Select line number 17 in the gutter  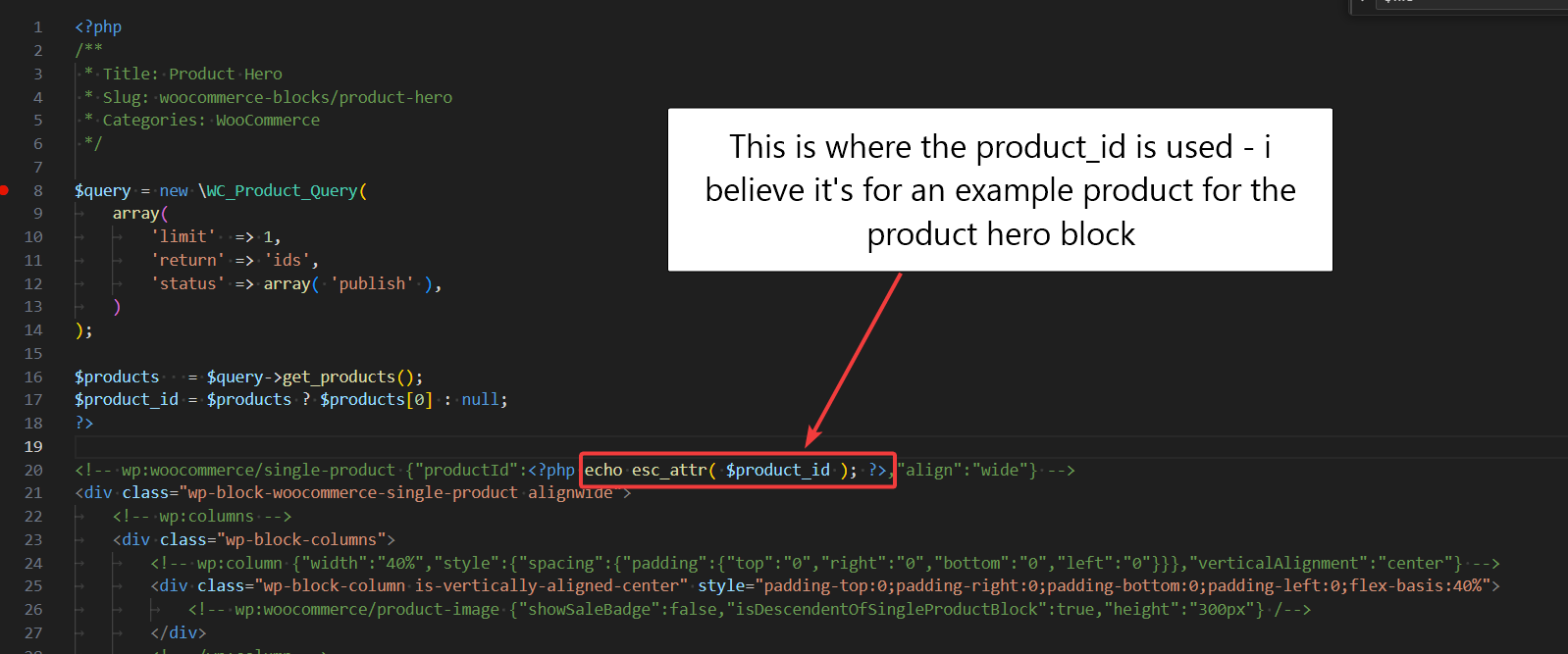[x=33, y=400]
